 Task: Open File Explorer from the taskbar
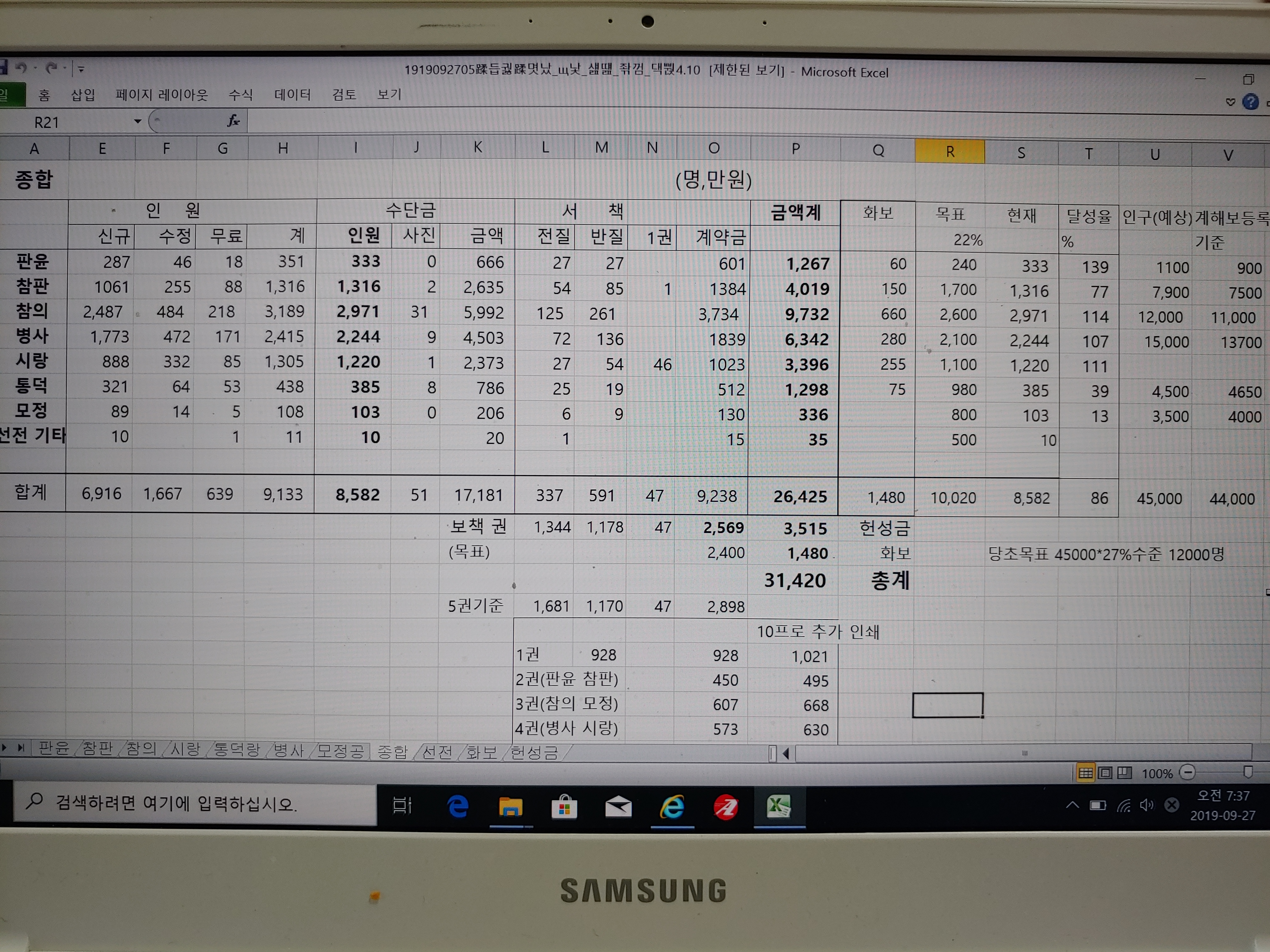[510, 807]
